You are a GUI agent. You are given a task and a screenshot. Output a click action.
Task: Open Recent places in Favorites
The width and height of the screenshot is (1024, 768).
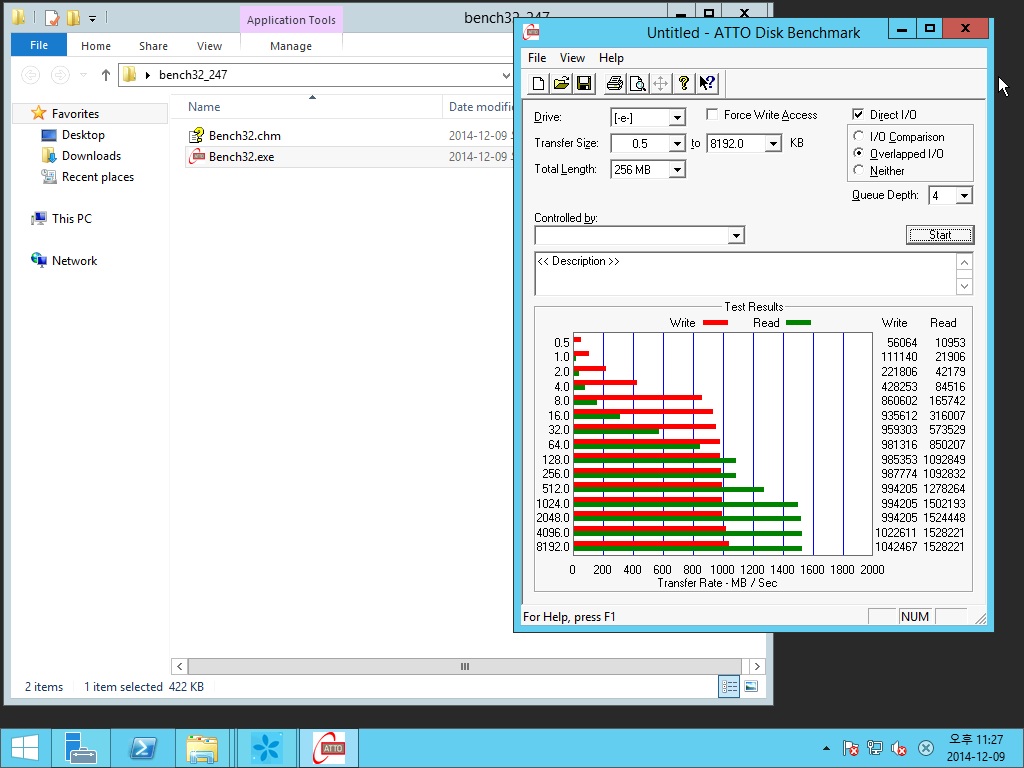(97, 176)
